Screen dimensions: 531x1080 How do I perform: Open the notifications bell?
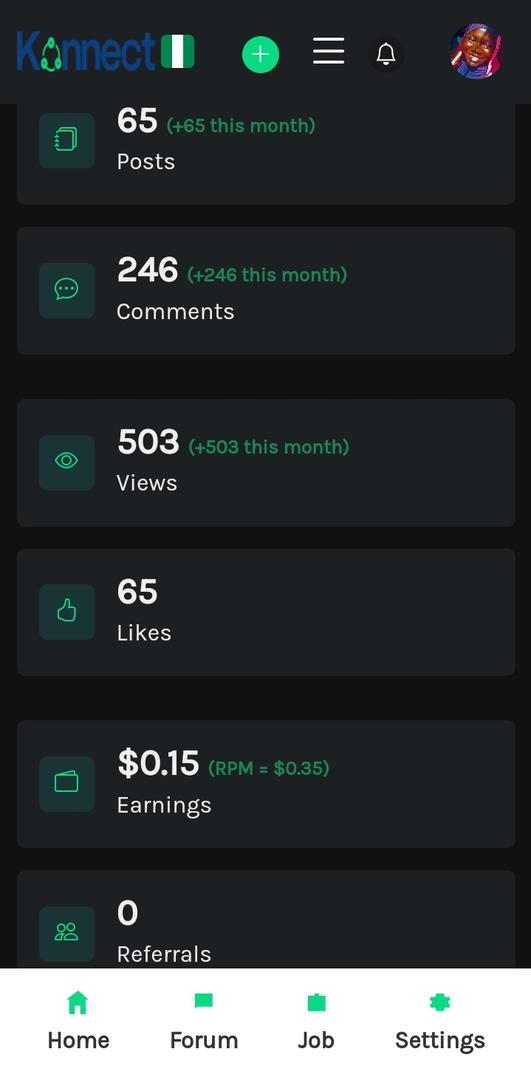coord(386,54)
